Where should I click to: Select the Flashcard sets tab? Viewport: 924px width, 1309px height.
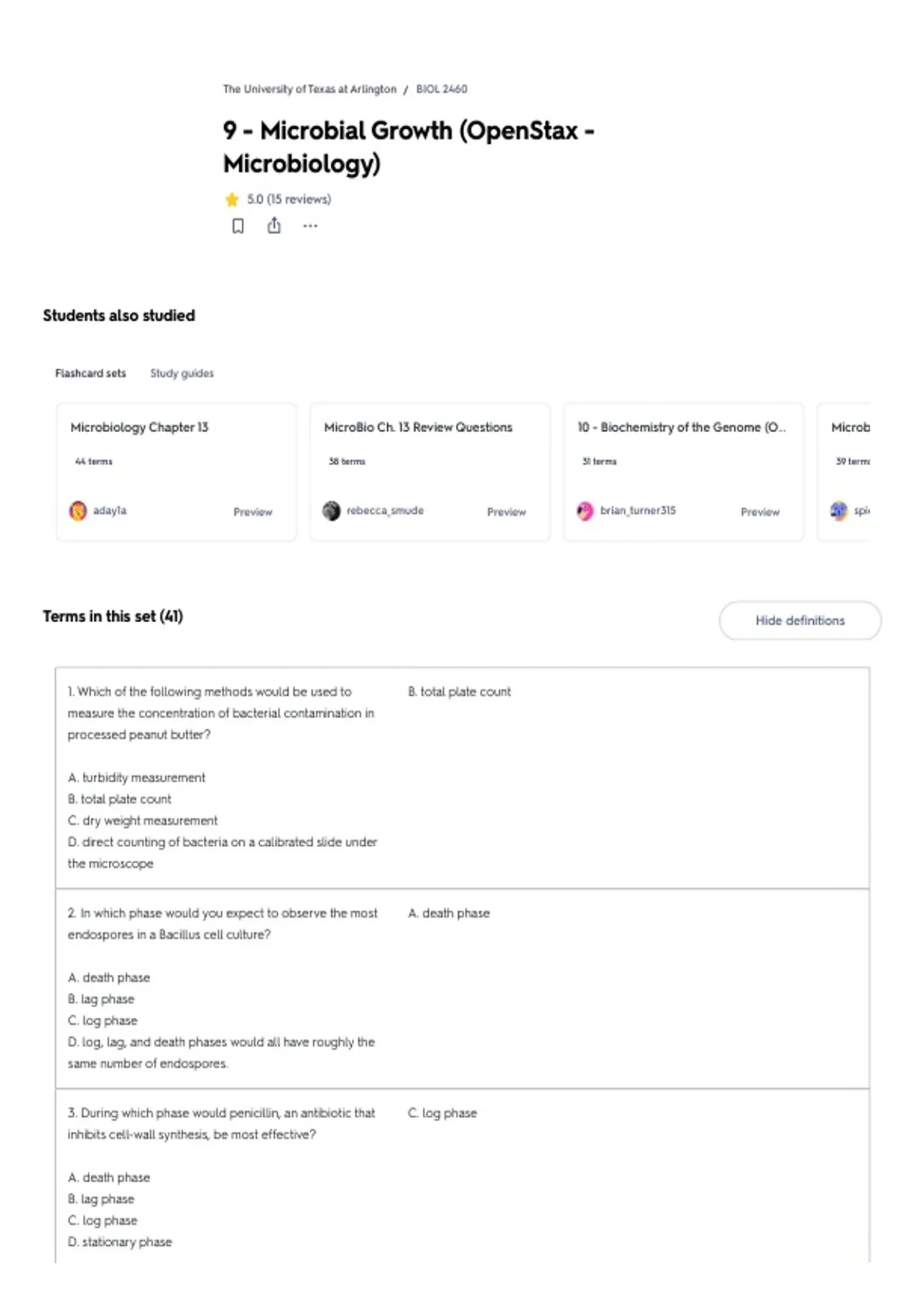tap(90, 373)
